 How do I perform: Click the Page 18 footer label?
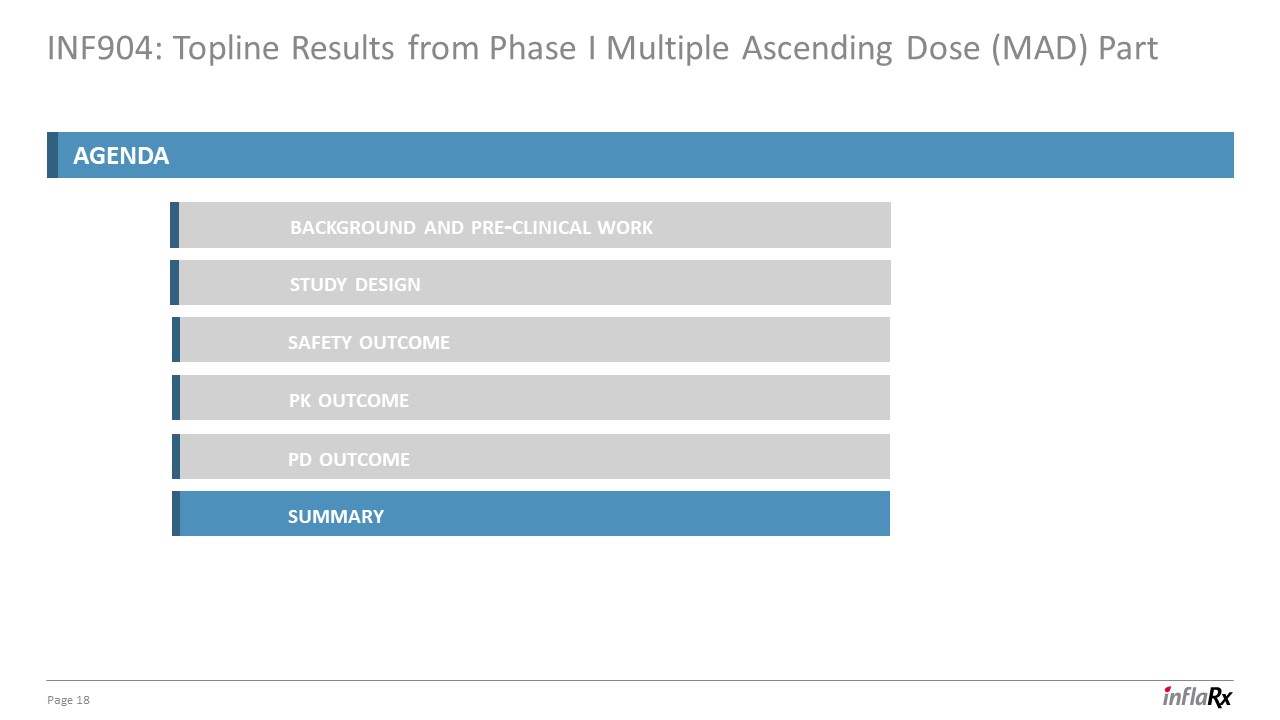pyautogui.click(x=69, y=700)
